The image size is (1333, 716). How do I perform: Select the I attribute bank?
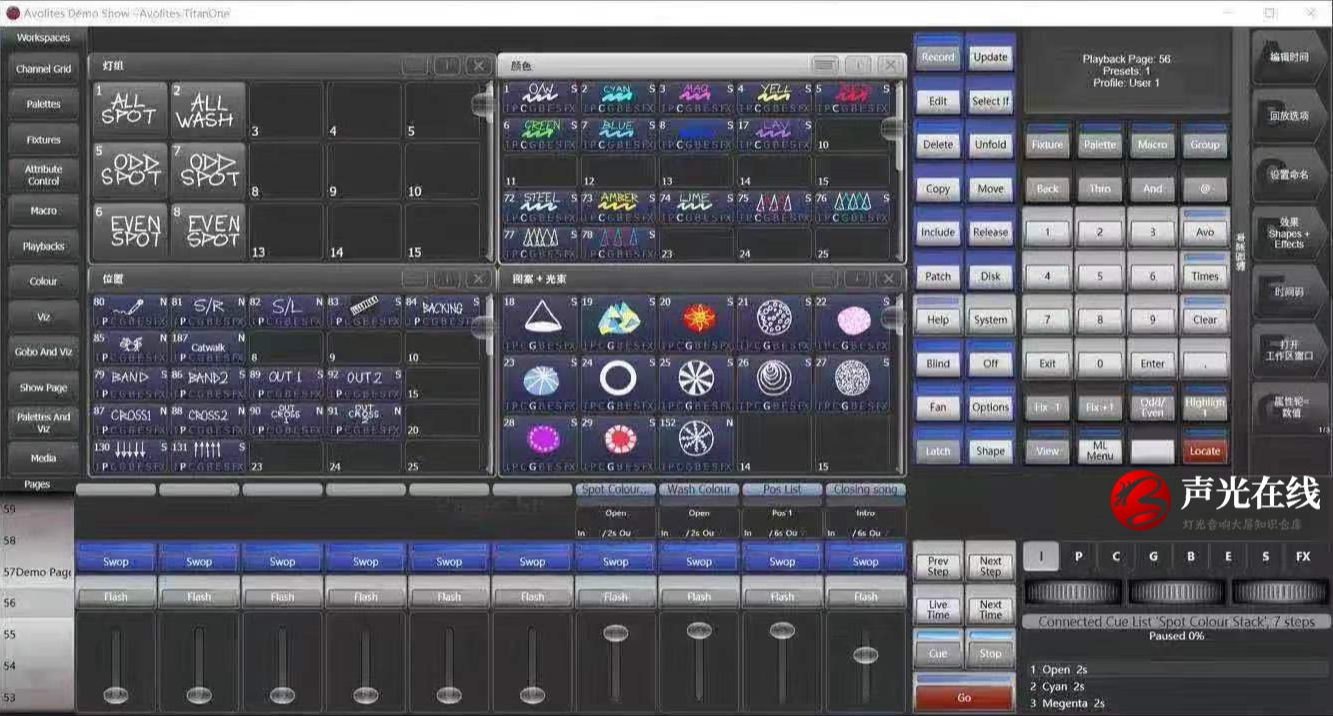(x=1041, y=556)
